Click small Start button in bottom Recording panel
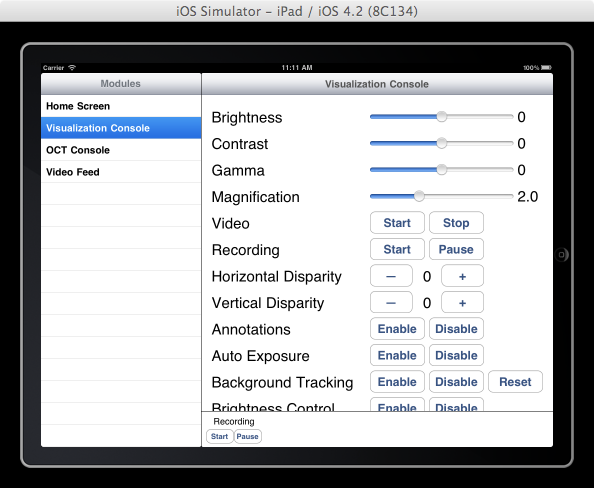Screen dimensions: 594x488 (x=219, y=436)
